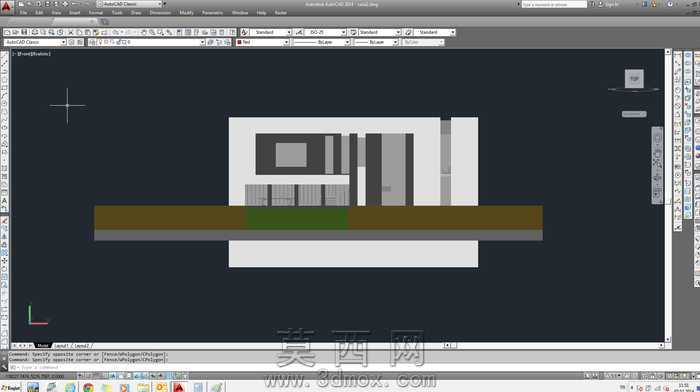Switch to the Layout1 tab
The height and width of the screenshot is (392, 700).
pyautogui.click(x=62, y=346)
